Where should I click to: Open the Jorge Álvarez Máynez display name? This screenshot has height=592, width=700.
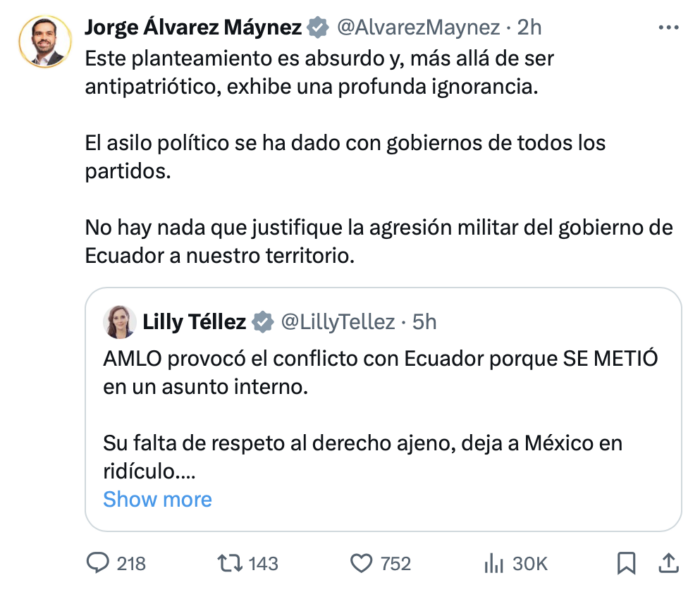pos(192,27)
